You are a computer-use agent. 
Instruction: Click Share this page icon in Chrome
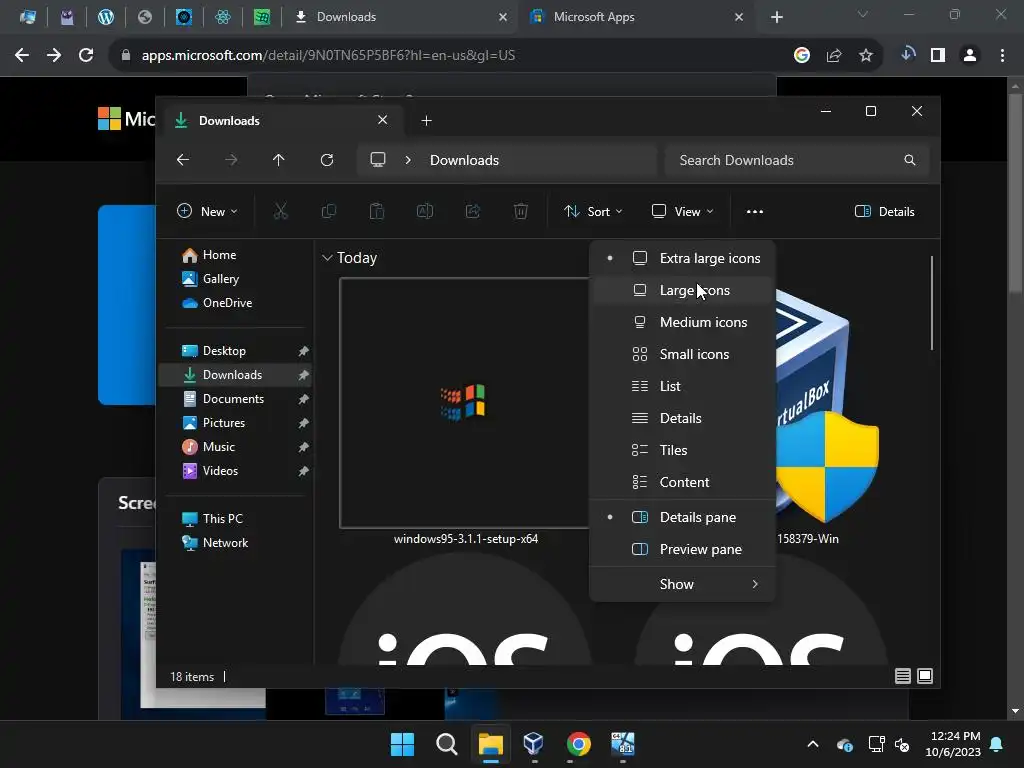[834, 56]
